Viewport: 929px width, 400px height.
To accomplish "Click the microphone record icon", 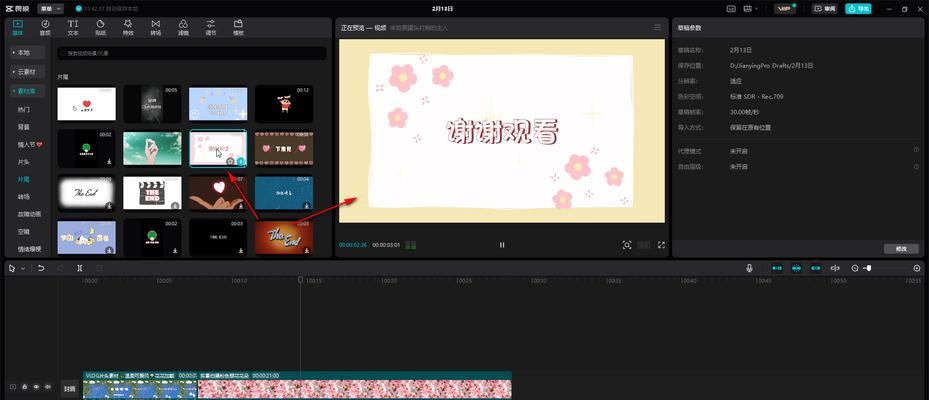I will (x=749, y=268).
